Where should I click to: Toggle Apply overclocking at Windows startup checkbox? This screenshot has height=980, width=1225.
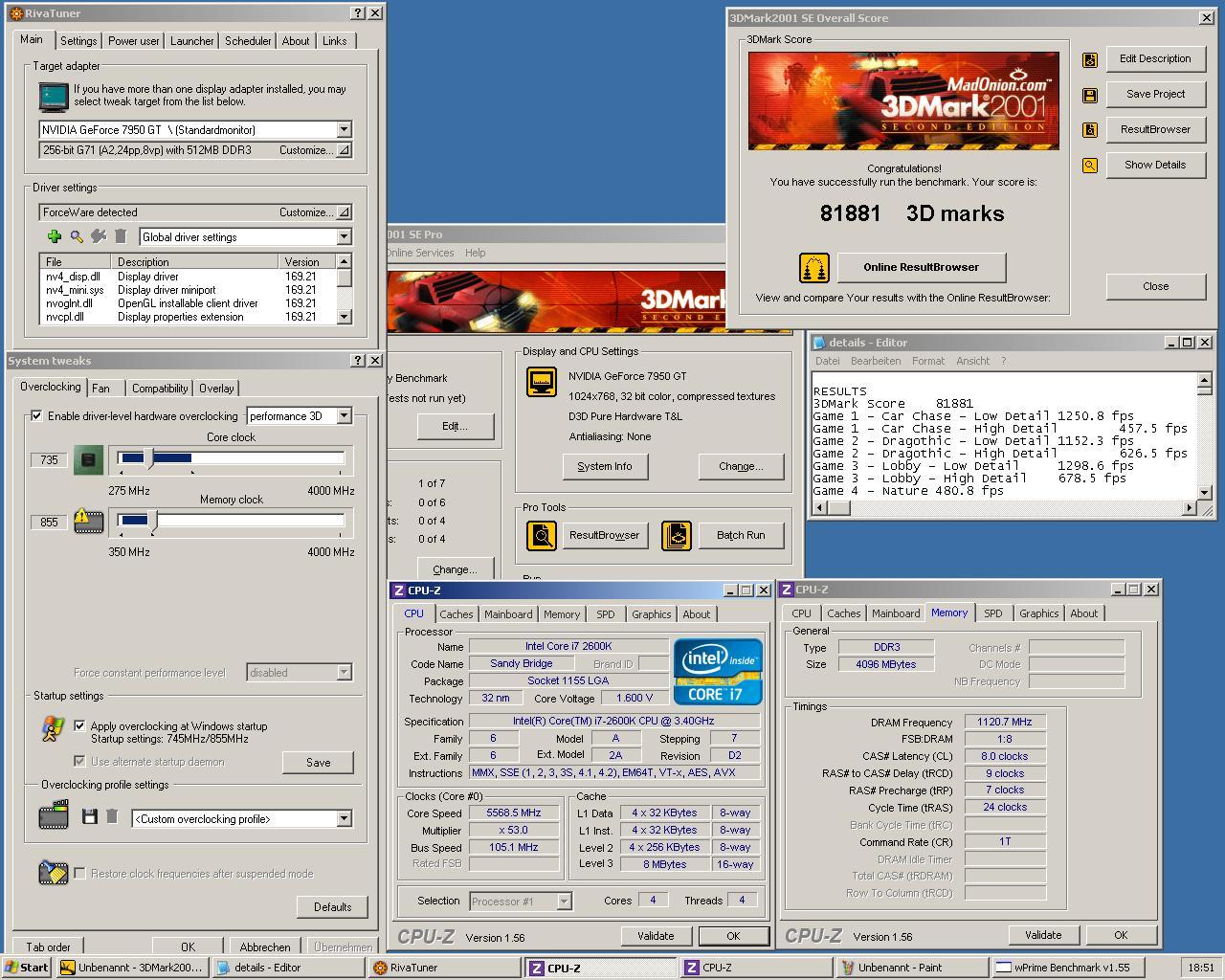tap(79, 725)
